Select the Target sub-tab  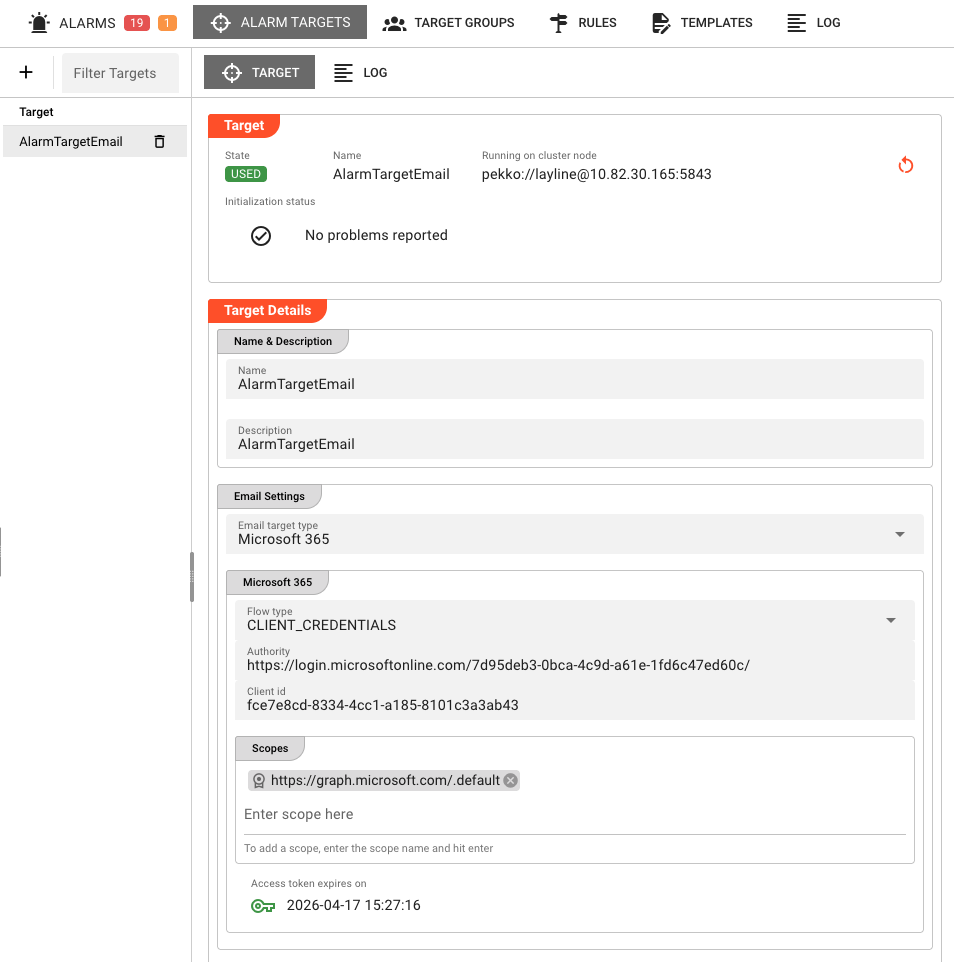pyautogui.click(x=260, y=72)
